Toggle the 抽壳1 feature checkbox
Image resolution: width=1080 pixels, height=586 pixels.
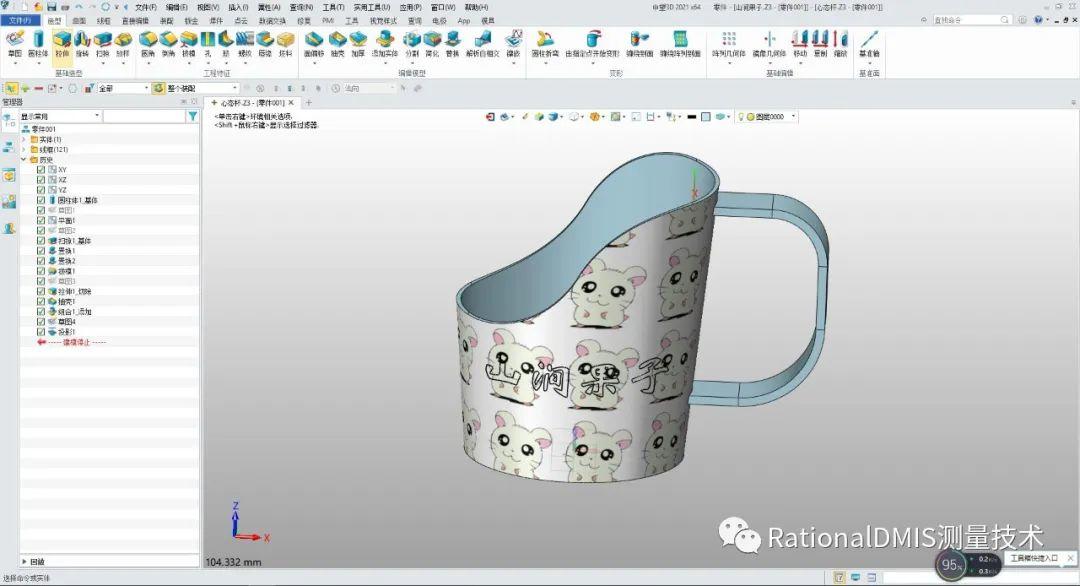(41, 302)
